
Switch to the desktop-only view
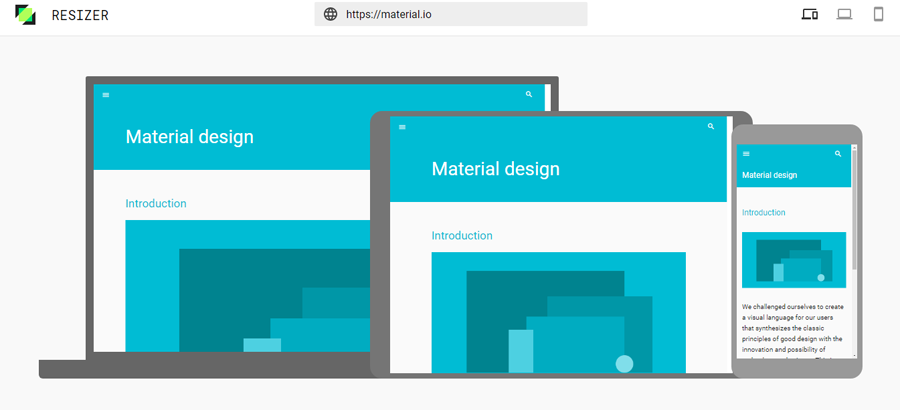coord(844,14)
